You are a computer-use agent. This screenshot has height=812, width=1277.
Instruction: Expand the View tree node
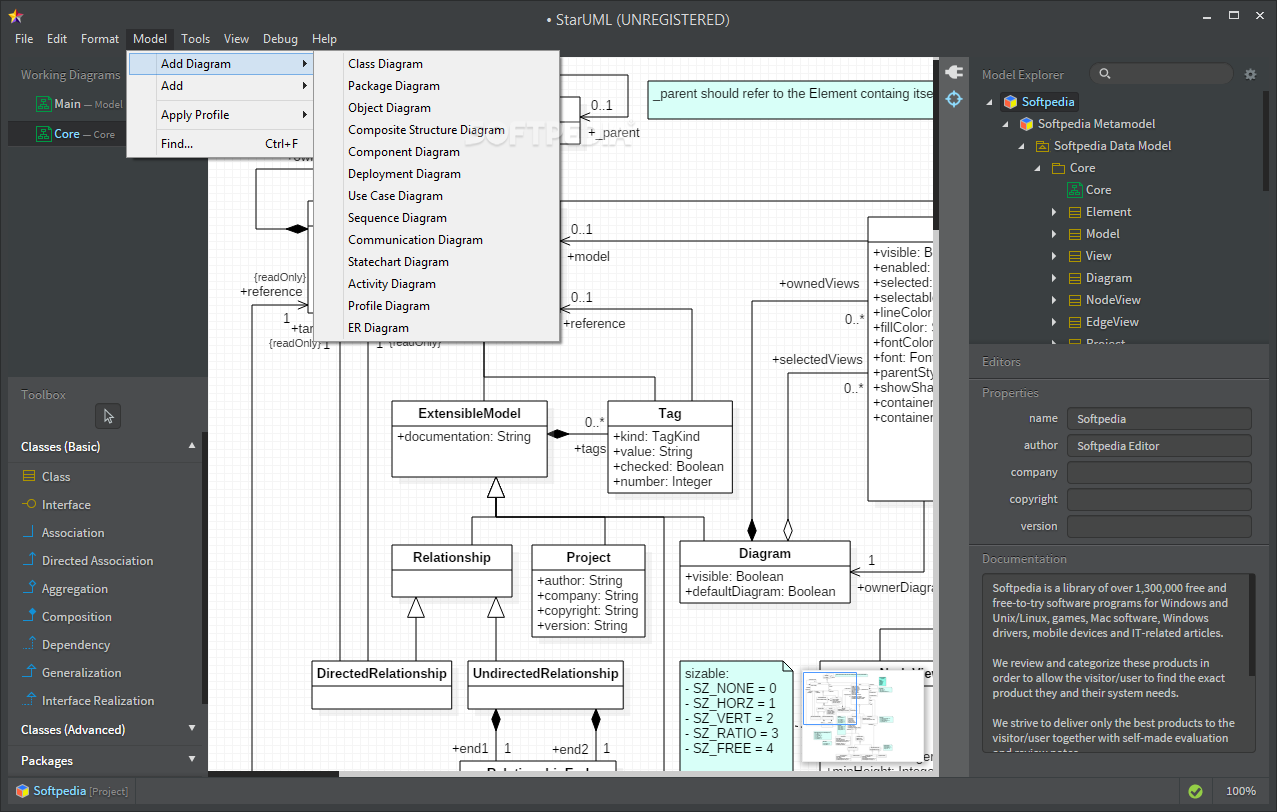click(x=1054, y=256)
